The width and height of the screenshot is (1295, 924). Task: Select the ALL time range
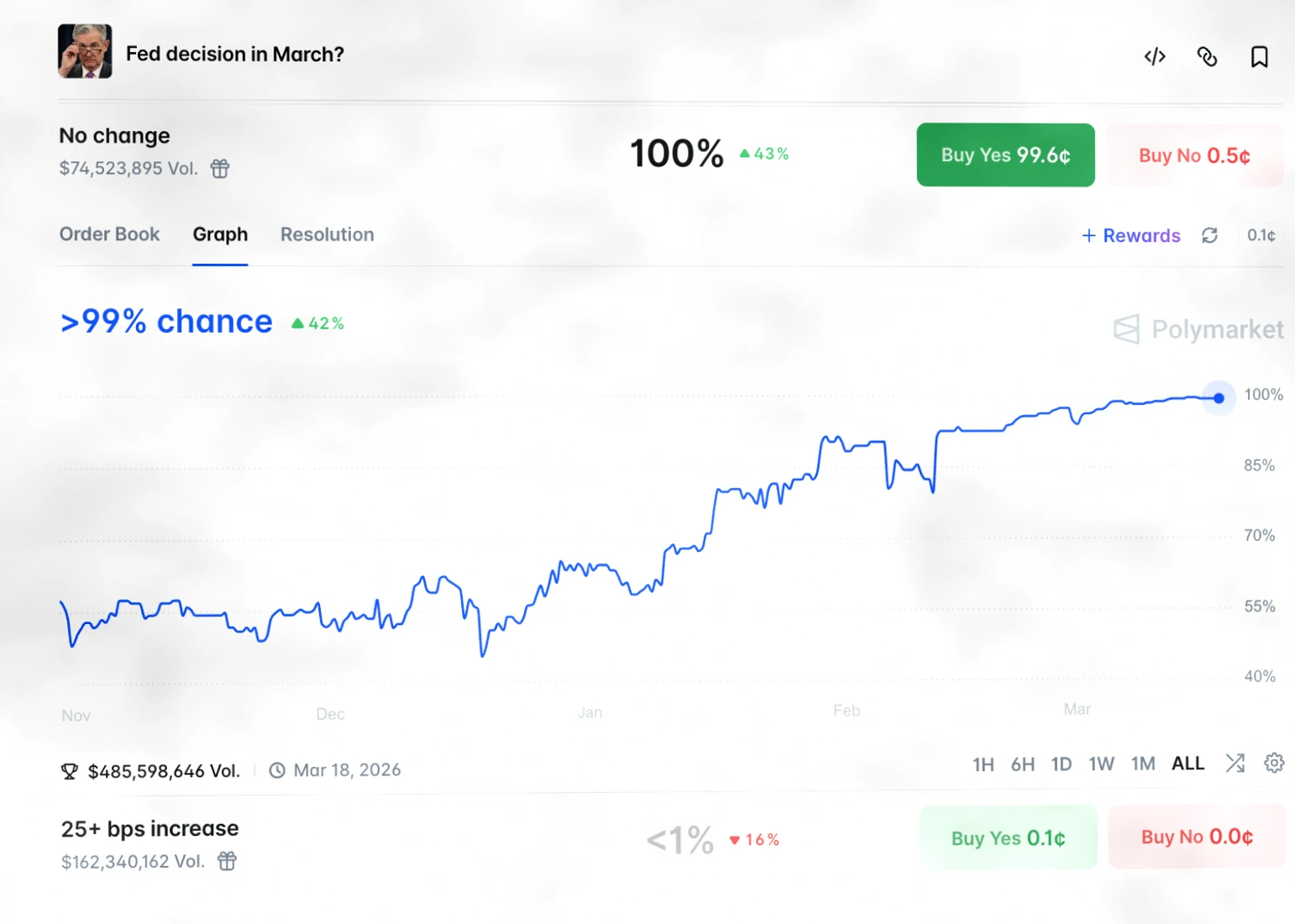pyautogui.click(x=1188, y=764)
